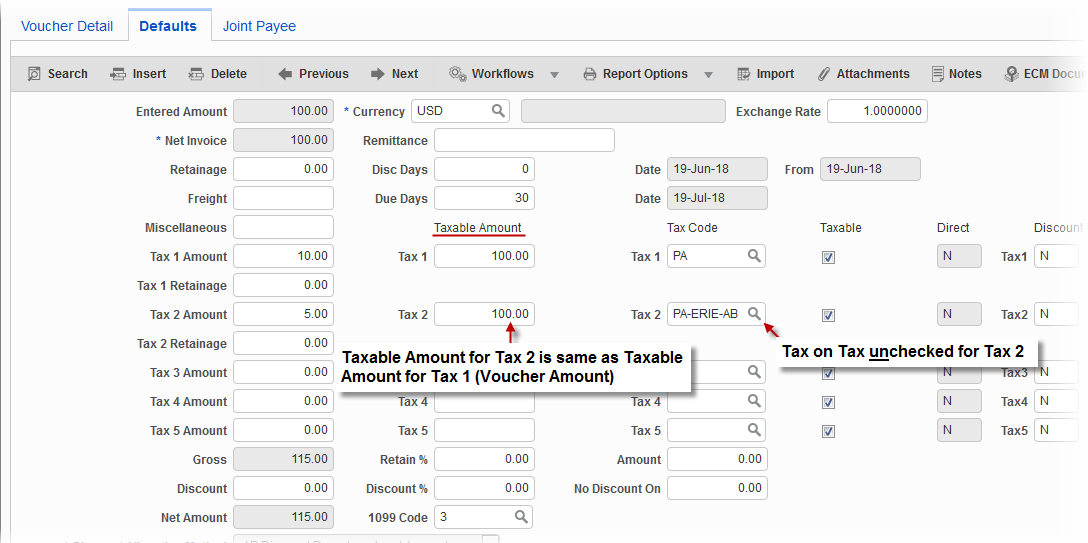Open the 1099 Code lookup
This screenshot has width=1088, height=543.
tap(521, 517)
